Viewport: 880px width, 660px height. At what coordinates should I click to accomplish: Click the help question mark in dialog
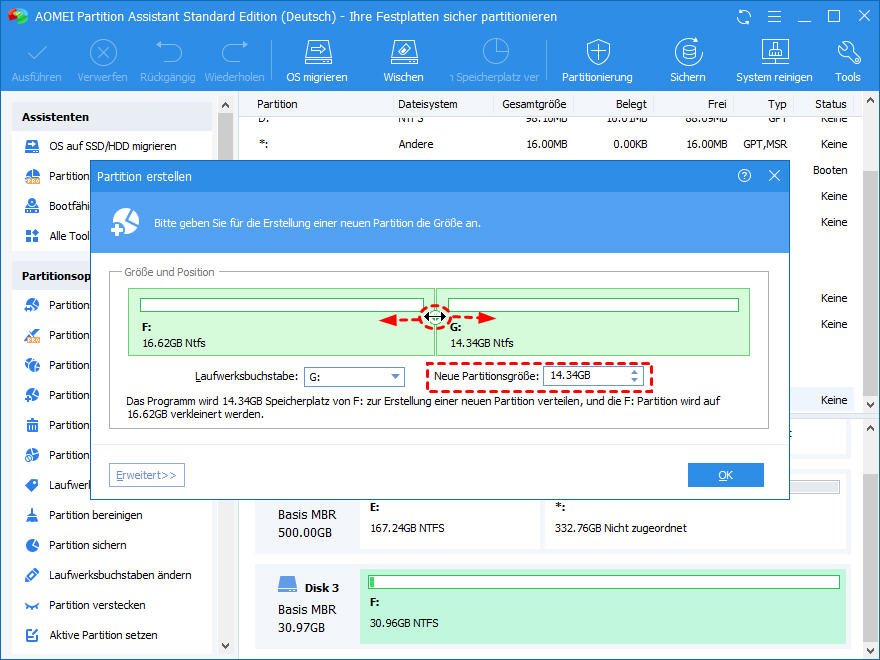click(744, 176)
